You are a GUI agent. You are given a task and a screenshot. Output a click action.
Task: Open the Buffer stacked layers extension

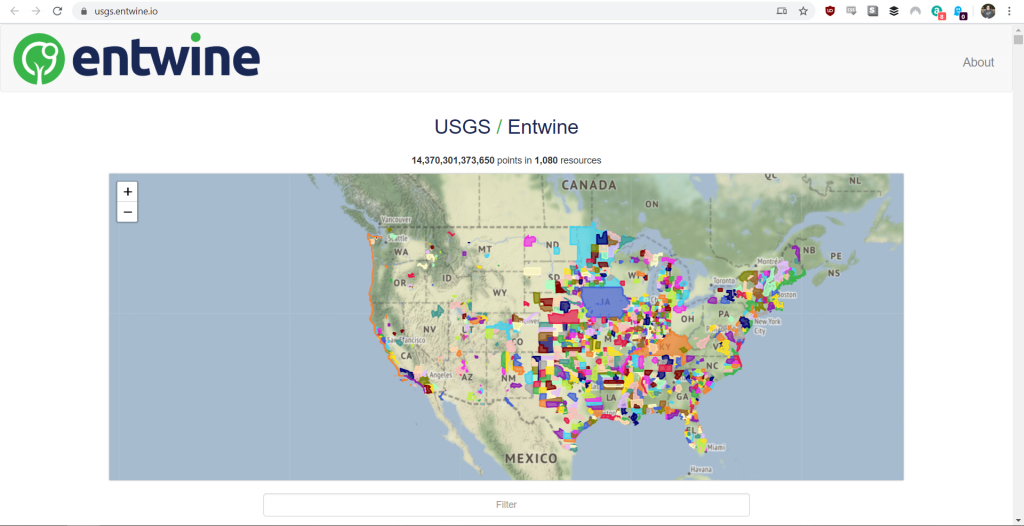tap(894, 11)
